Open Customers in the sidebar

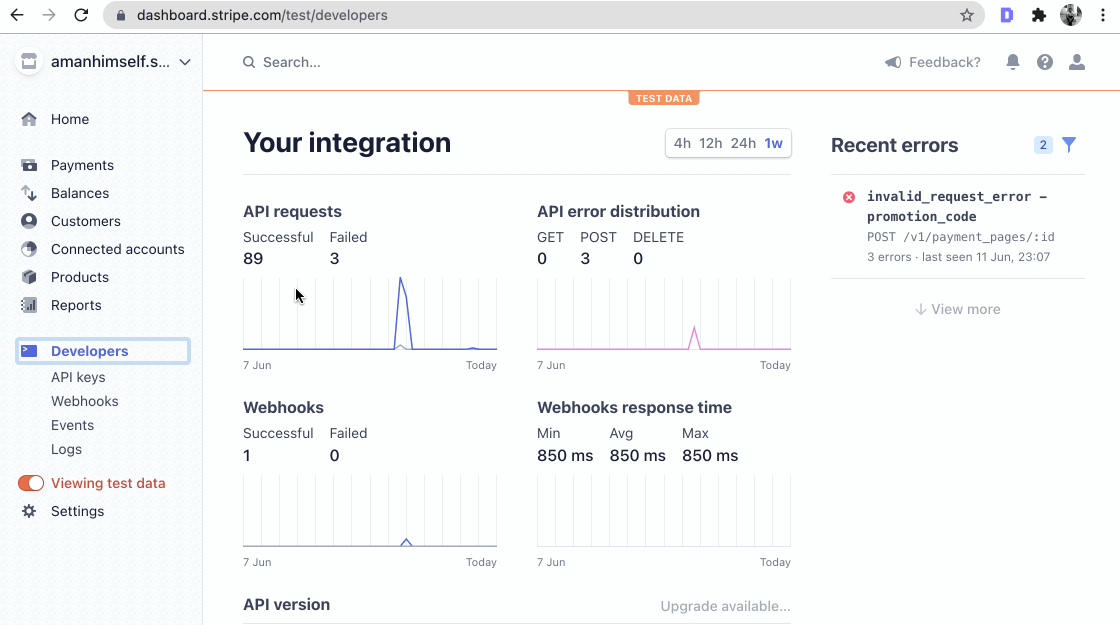(x=86, y=221)
